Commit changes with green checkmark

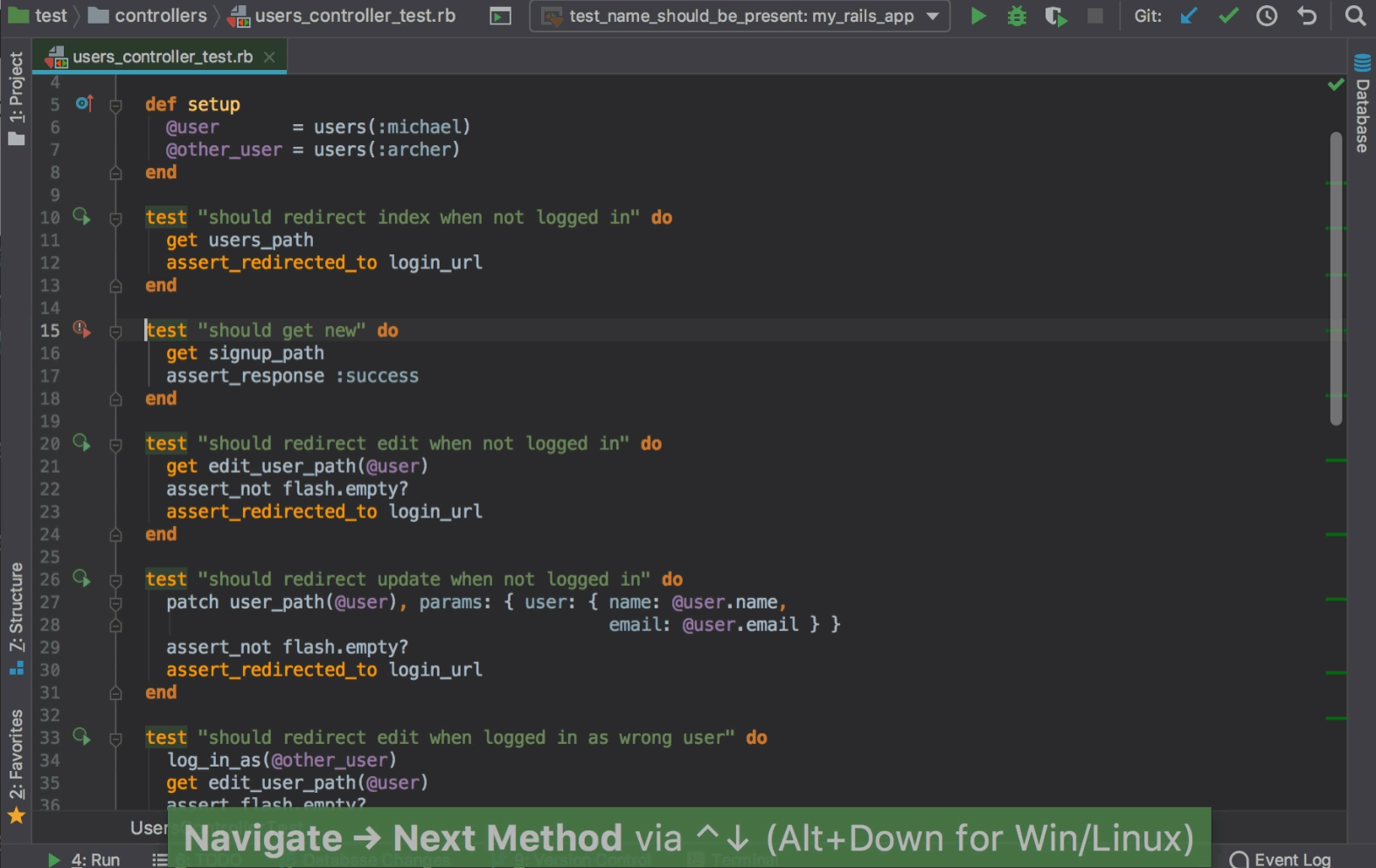pos(1228,16)
